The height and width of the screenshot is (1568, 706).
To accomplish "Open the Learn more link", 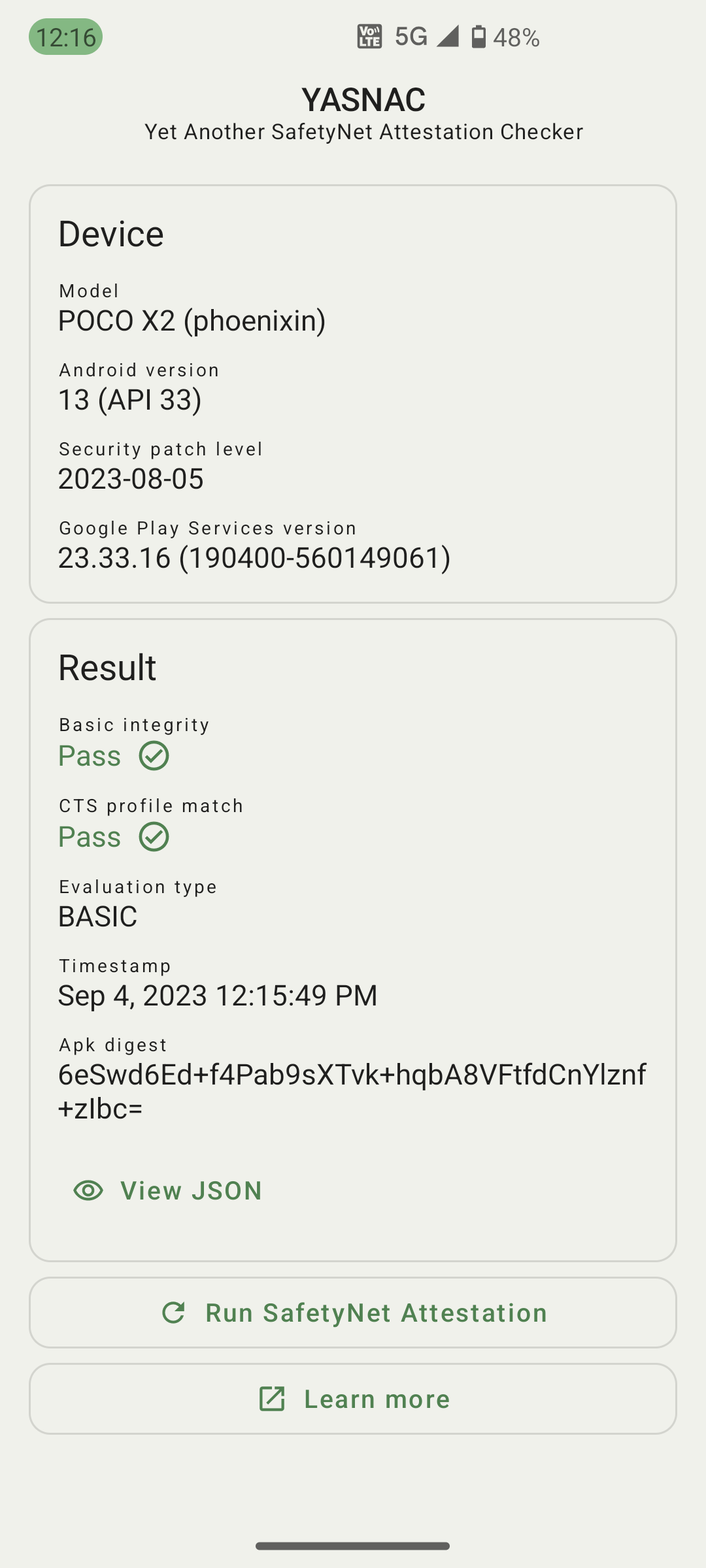I will tap(353, 1399).
